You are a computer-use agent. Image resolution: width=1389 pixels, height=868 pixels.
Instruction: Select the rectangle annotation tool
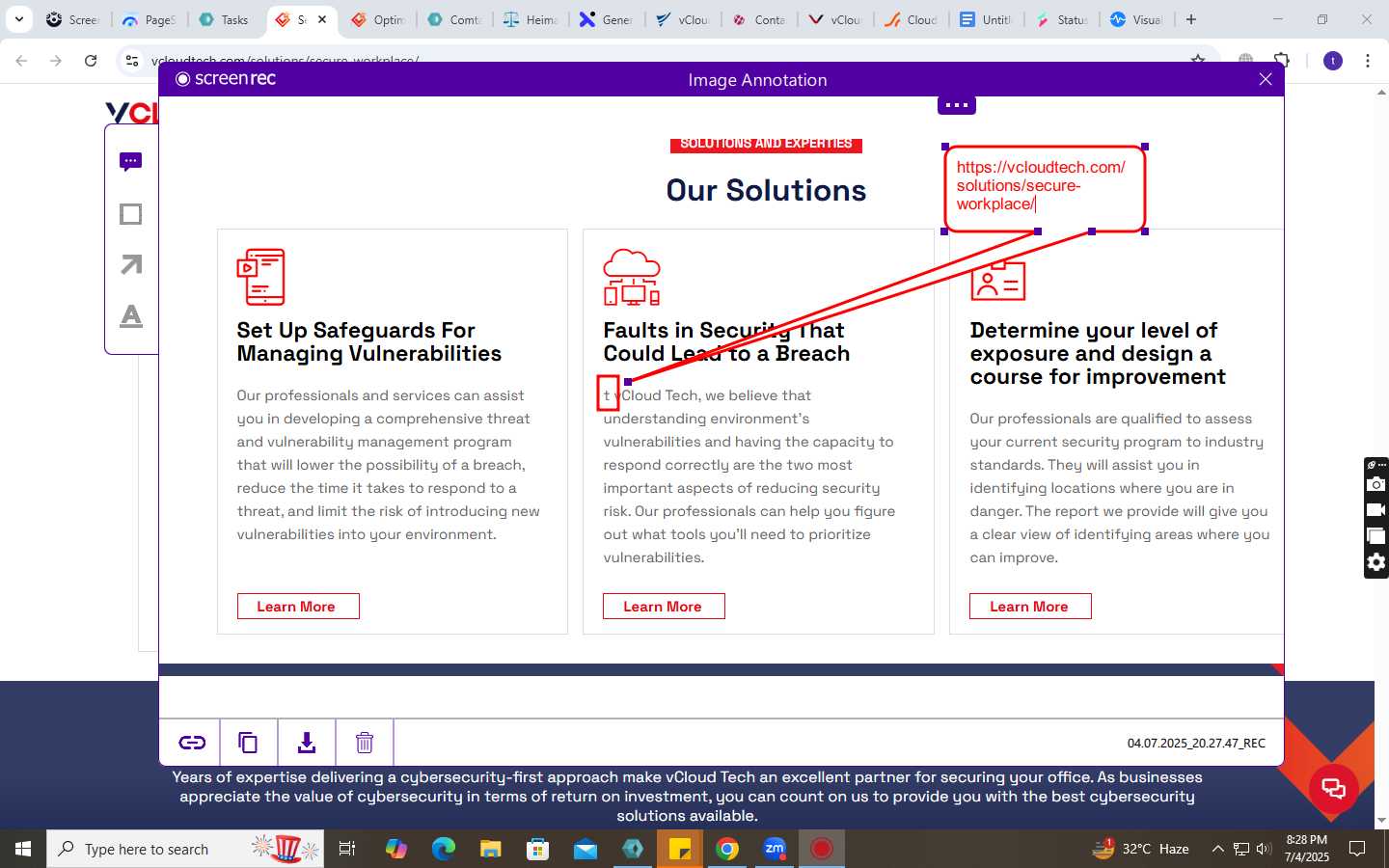tap(131, 214)
